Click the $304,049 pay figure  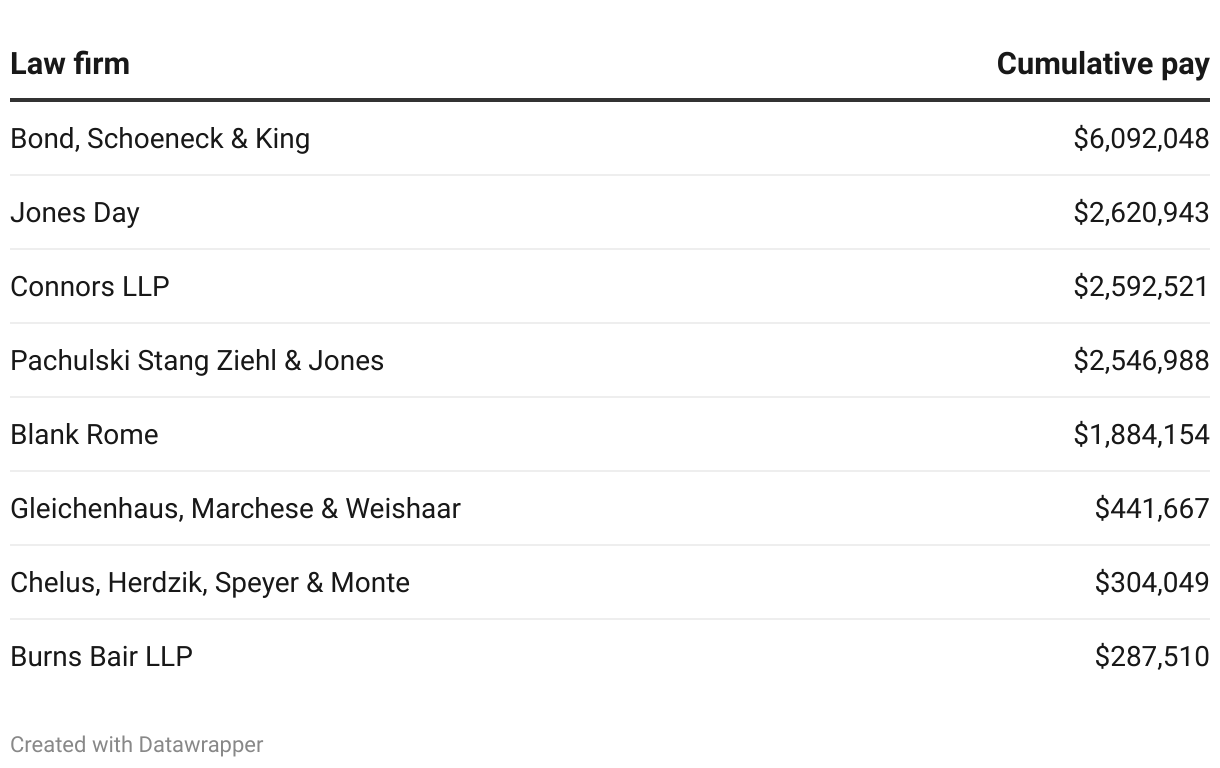click(1152, 582)
